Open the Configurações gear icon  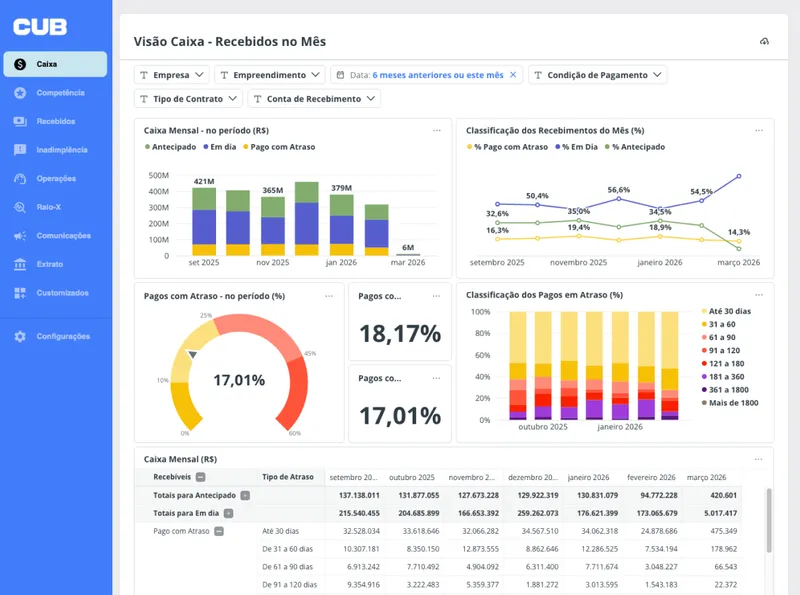tap(20, 337)
